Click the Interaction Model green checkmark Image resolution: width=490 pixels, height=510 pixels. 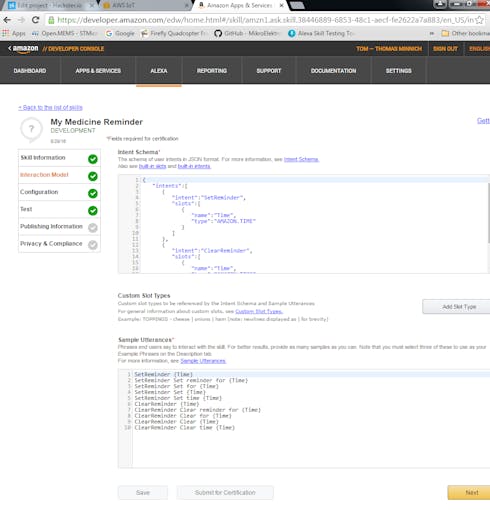coord(93,176)
